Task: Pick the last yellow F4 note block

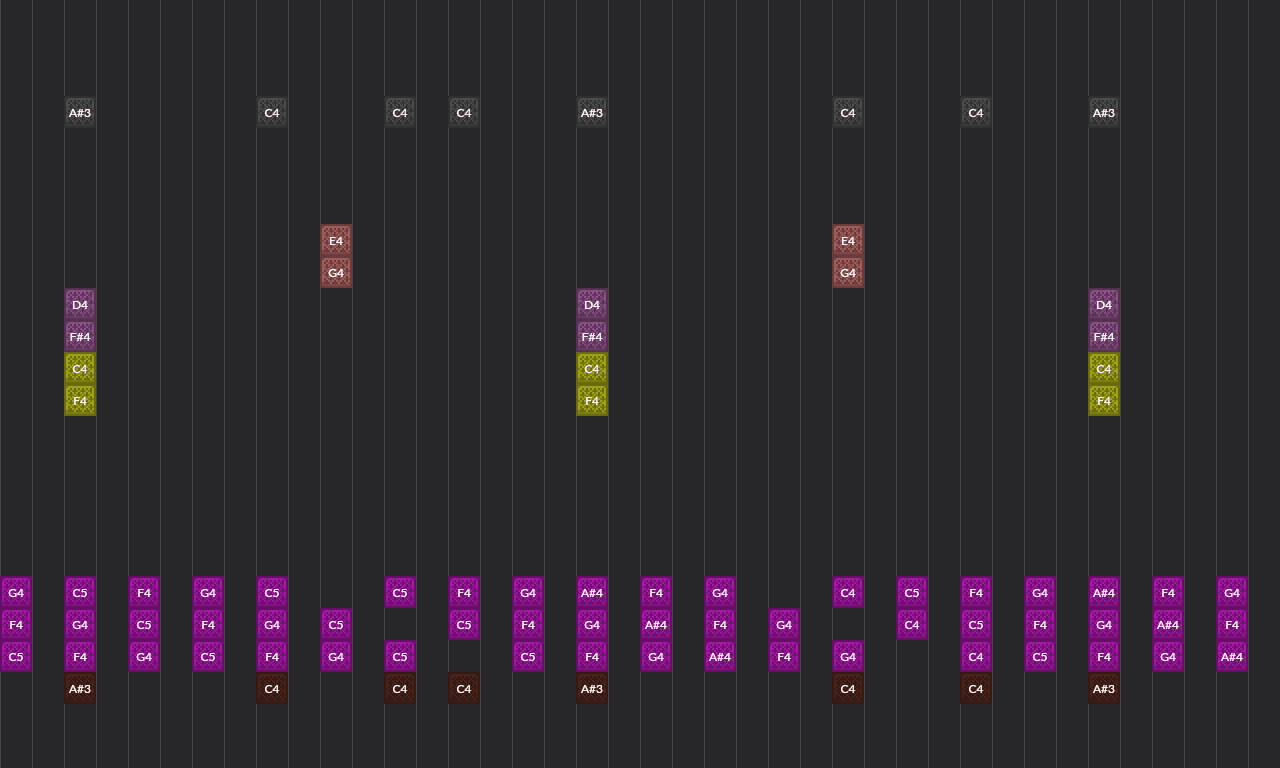Action: pos(1104,401)
